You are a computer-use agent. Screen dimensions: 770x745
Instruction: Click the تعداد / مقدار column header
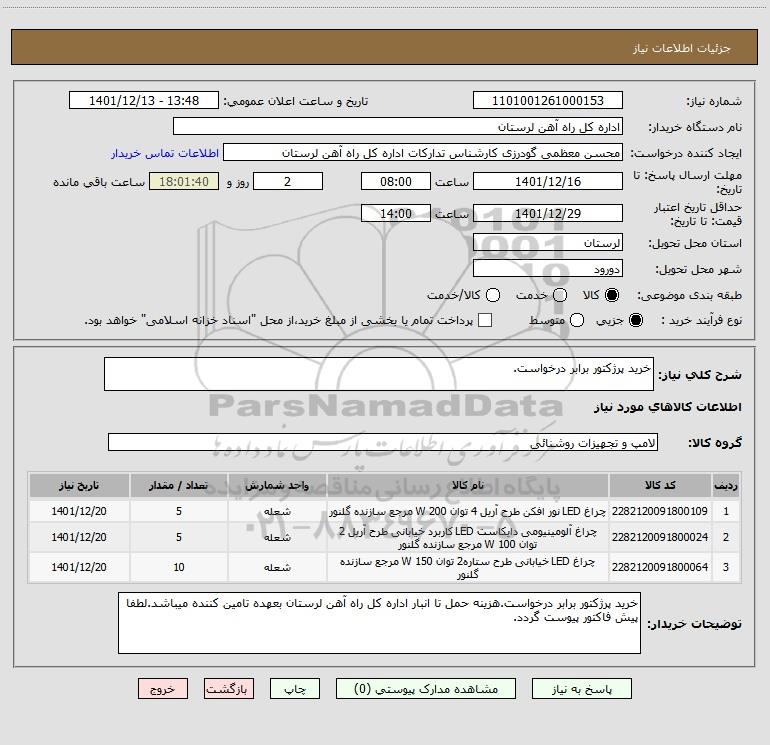(179, 486)
